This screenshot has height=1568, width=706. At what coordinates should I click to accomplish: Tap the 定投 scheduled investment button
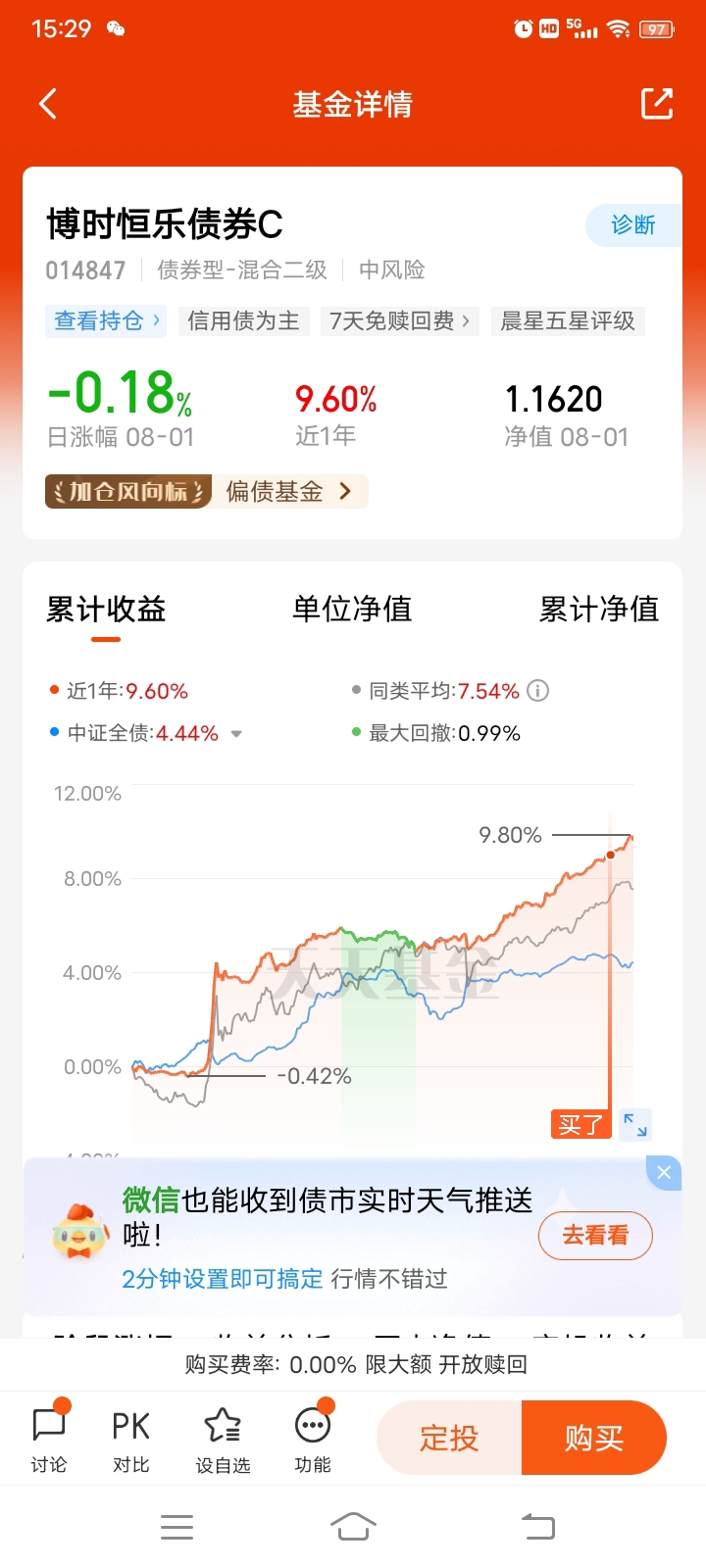(449, 1438)
